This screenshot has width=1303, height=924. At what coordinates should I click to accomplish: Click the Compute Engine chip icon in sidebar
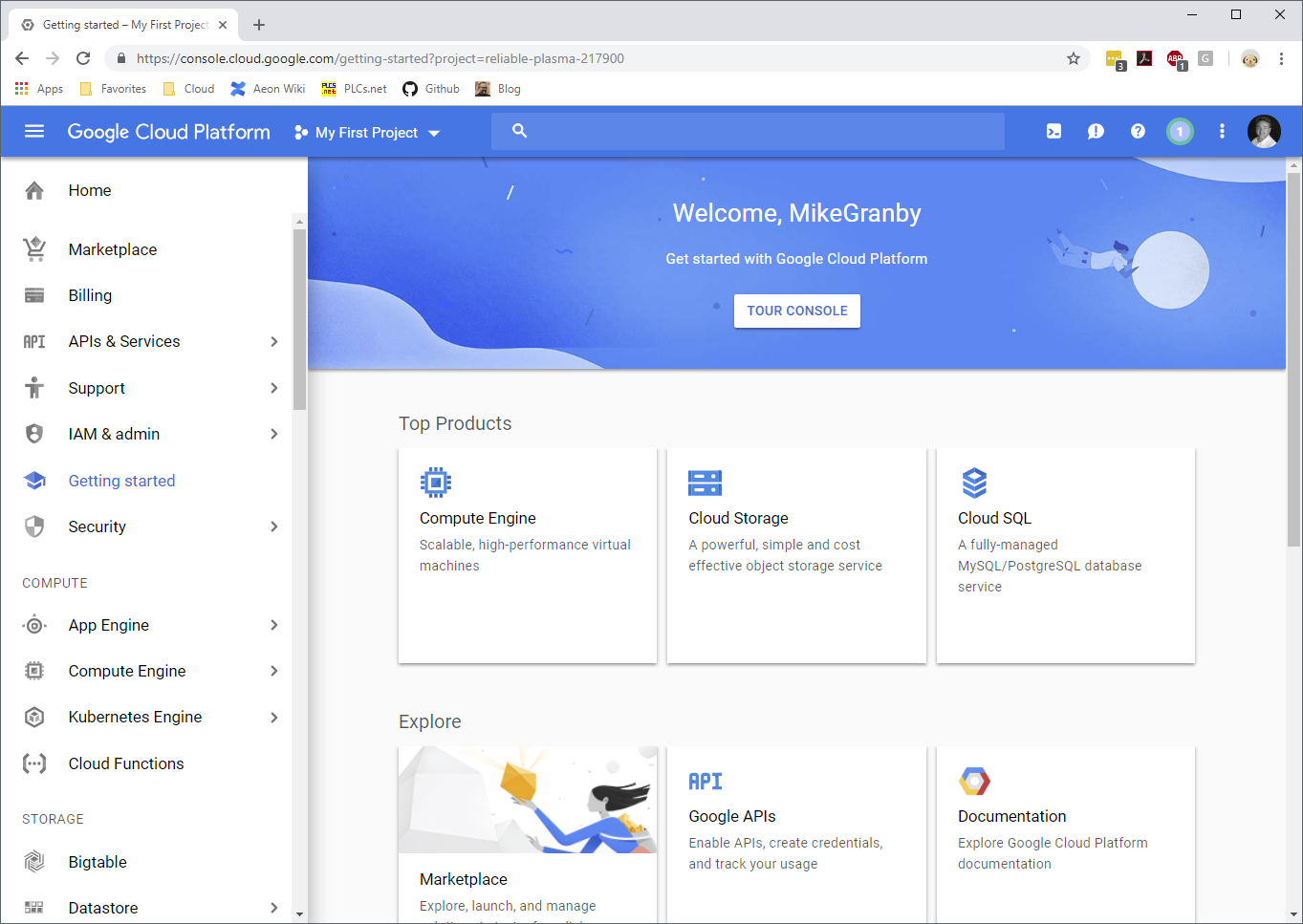34,671
